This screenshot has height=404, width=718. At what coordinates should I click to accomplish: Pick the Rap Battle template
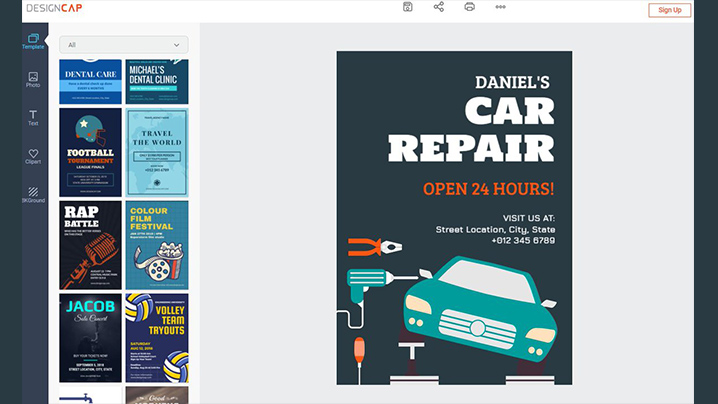[90, 245]
